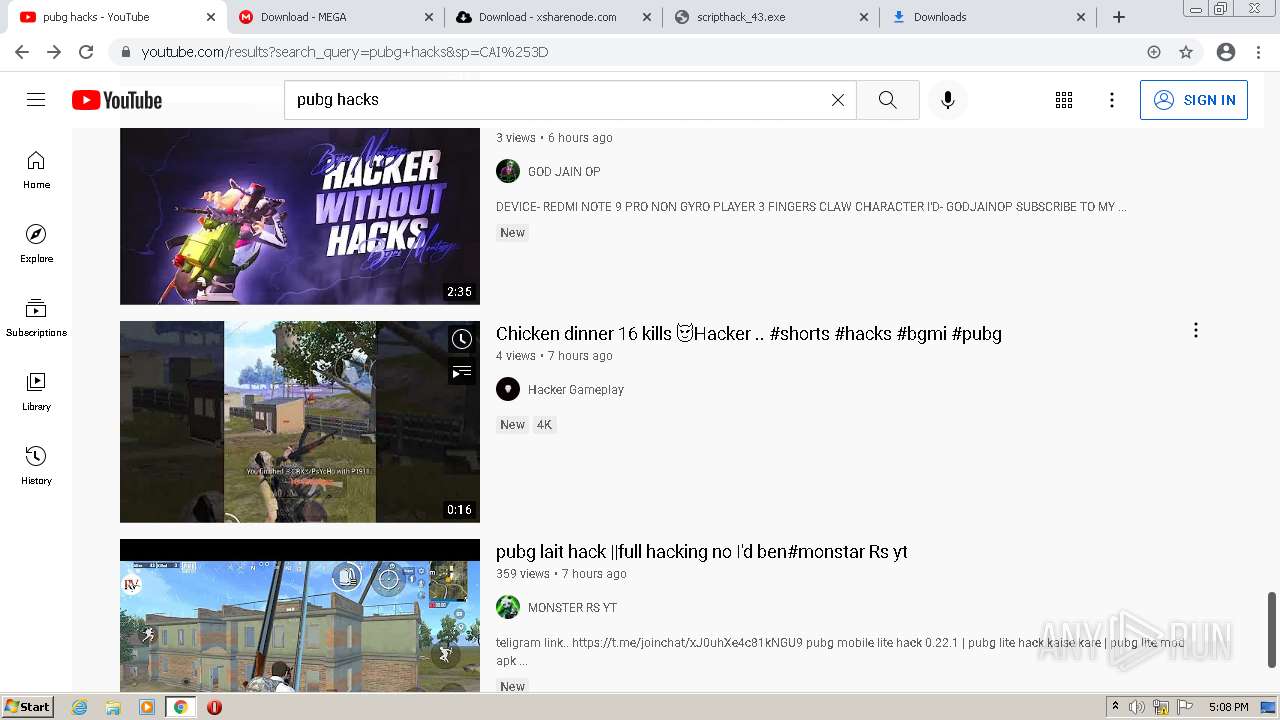Open GOD JAIN OP channel avatar
The width and height of the screenshot is (1280, 720).
508,171
